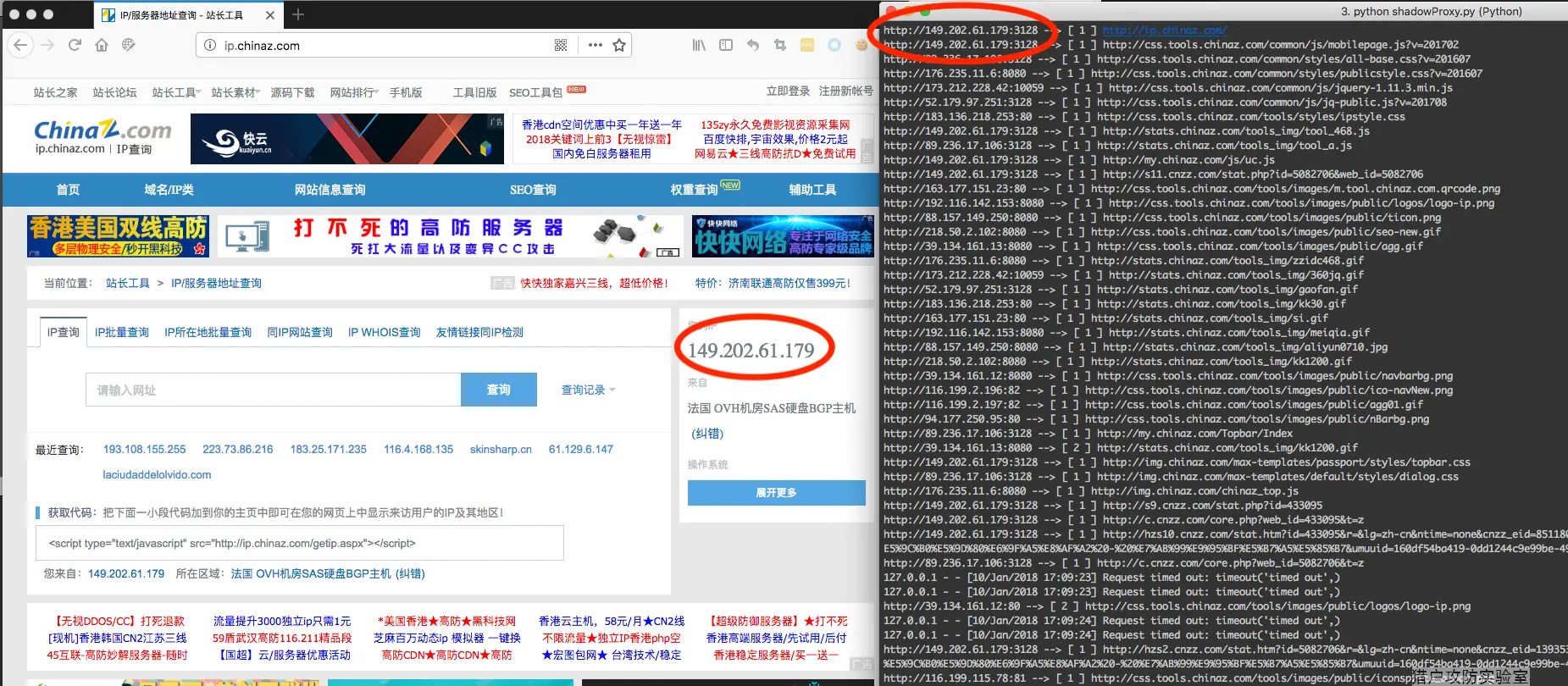This screenshot has width=1568, height=686.
Task: Open SEO查询 navigation menu
Action: [533, 190]
